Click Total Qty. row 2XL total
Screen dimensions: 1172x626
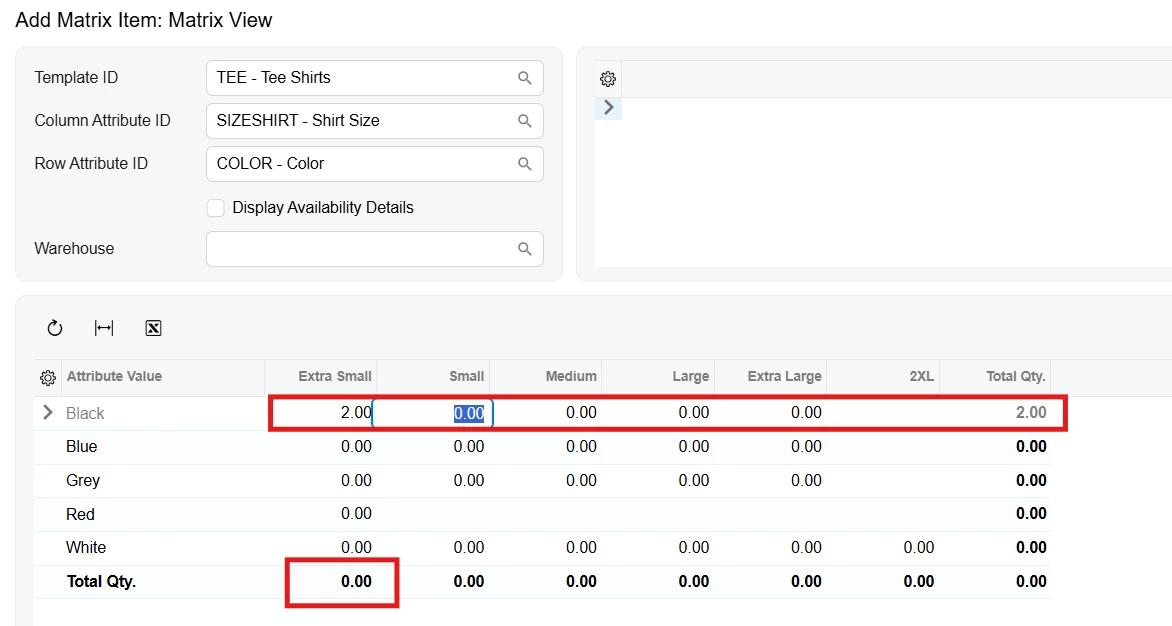(883, 582)
